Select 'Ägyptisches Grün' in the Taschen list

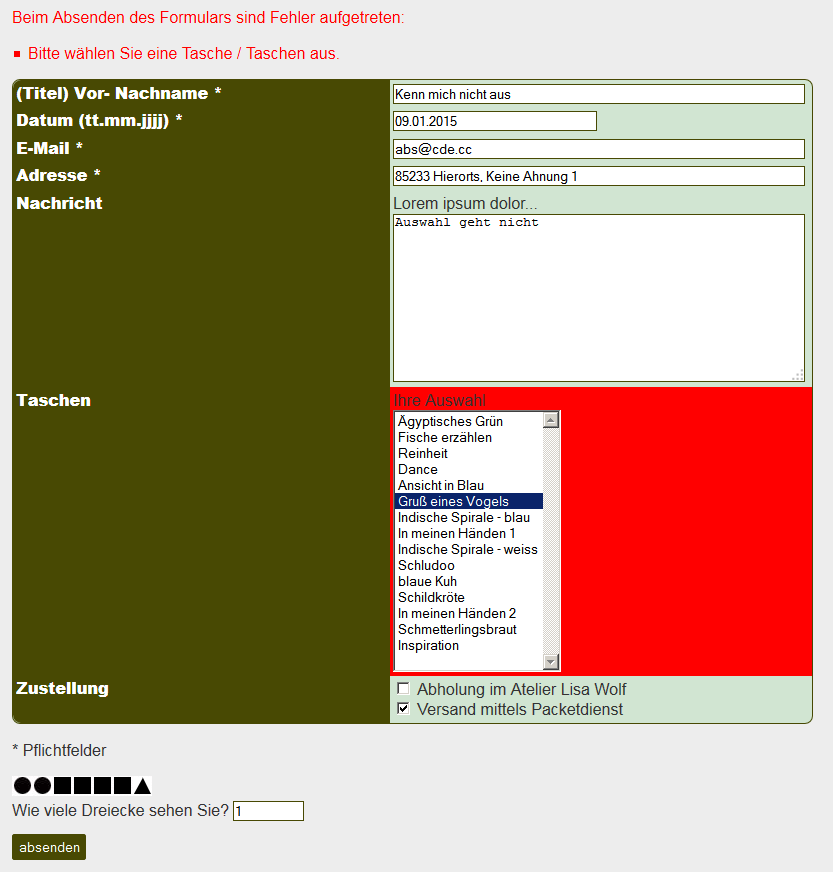(x=450, y=422)
